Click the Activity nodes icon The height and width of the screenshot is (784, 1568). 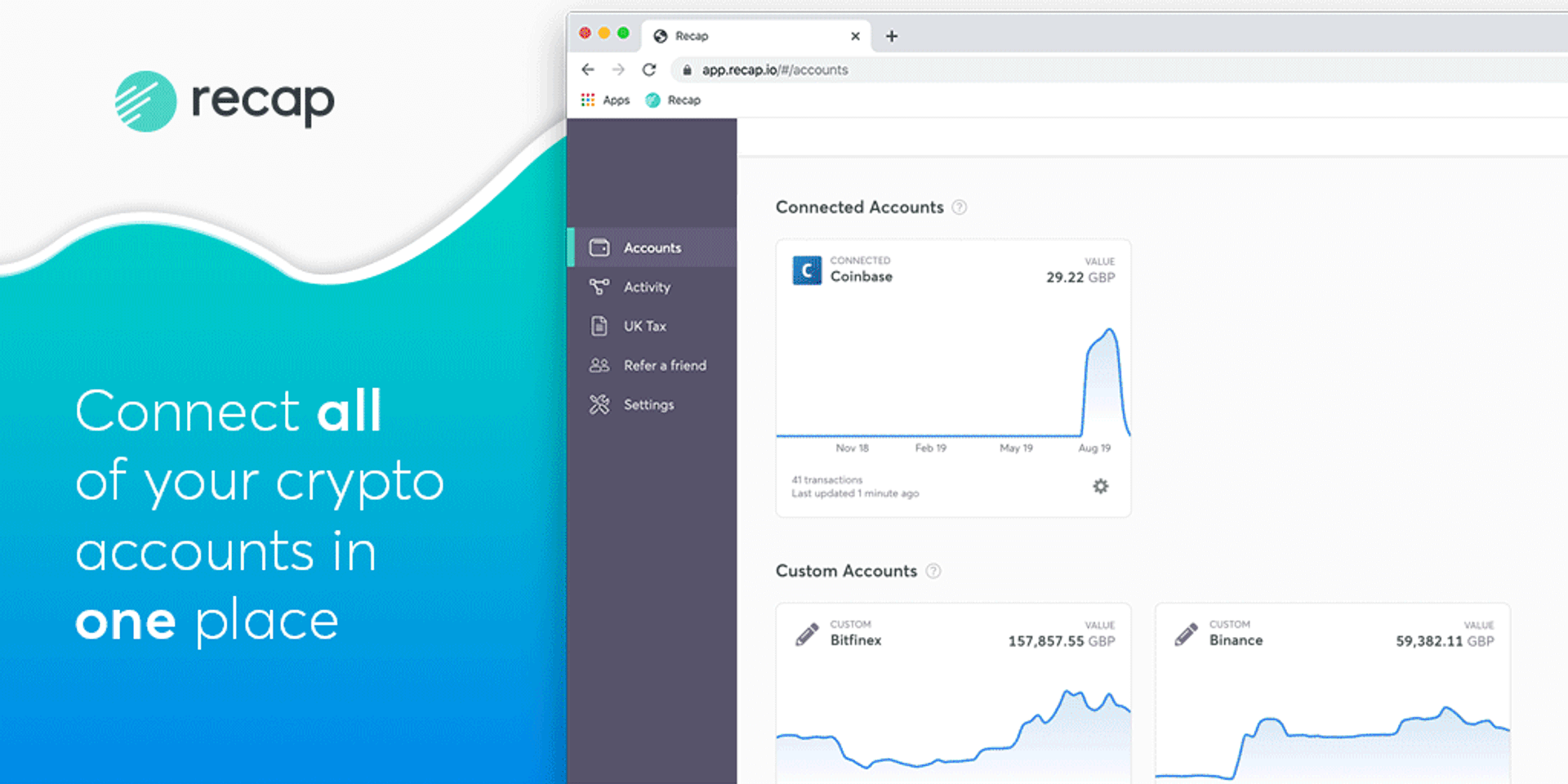[599, 287]
